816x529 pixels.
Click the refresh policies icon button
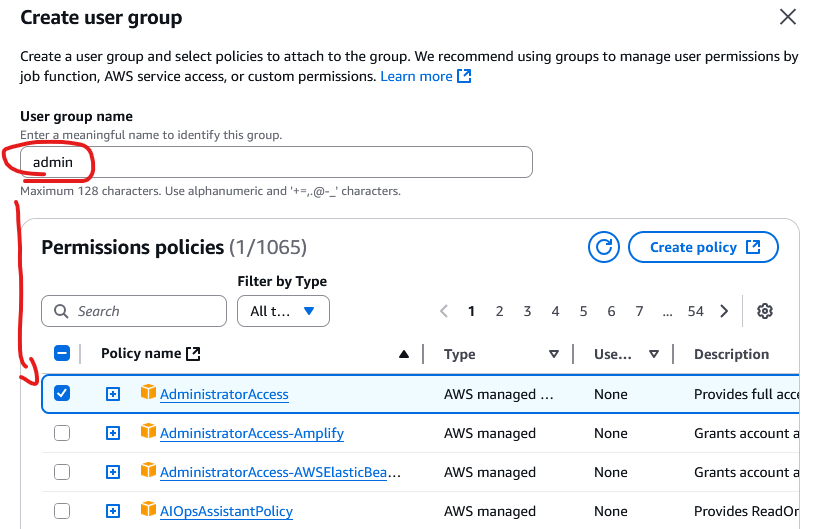(604, 247)
